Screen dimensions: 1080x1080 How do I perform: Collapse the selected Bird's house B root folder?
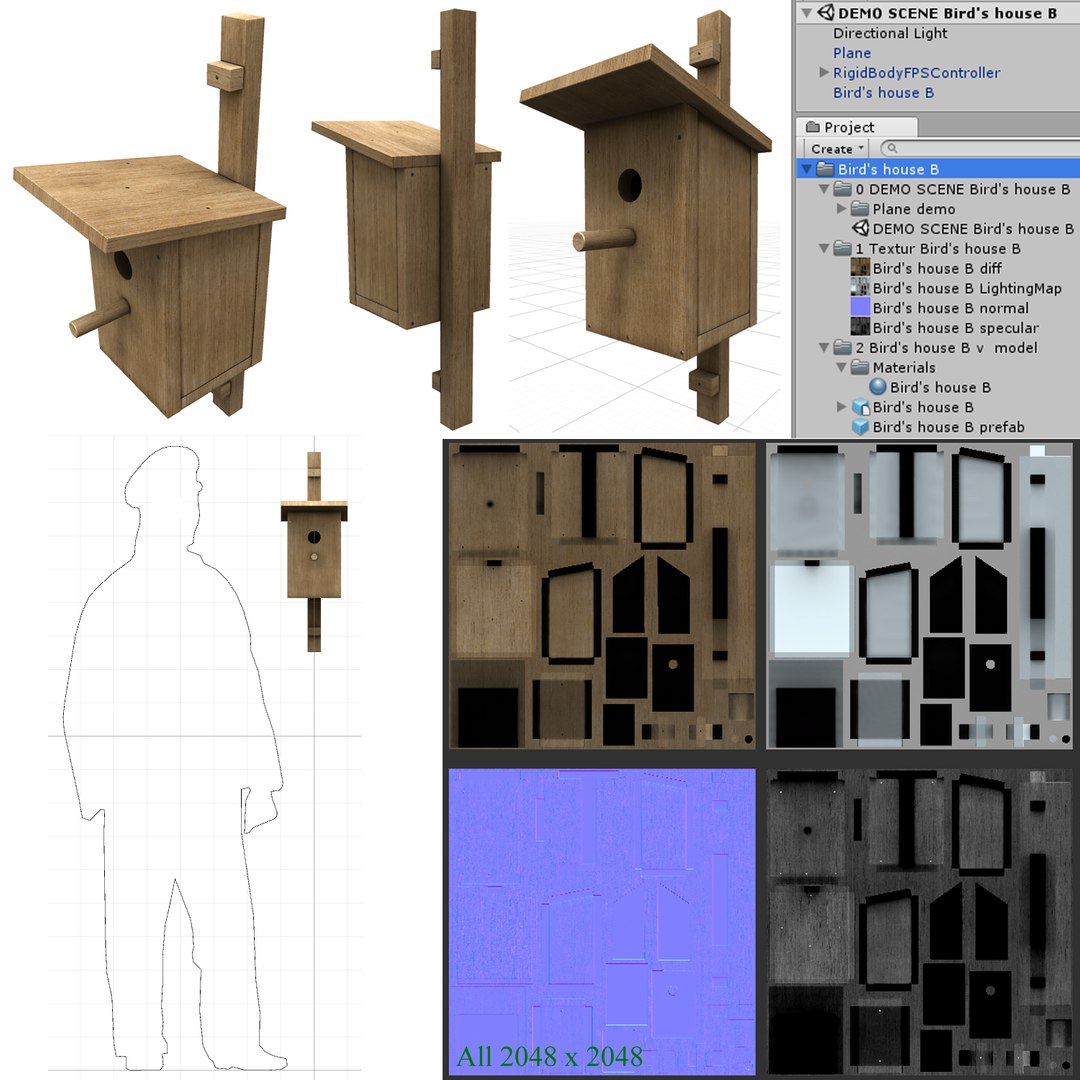click(x=807, y=169)
